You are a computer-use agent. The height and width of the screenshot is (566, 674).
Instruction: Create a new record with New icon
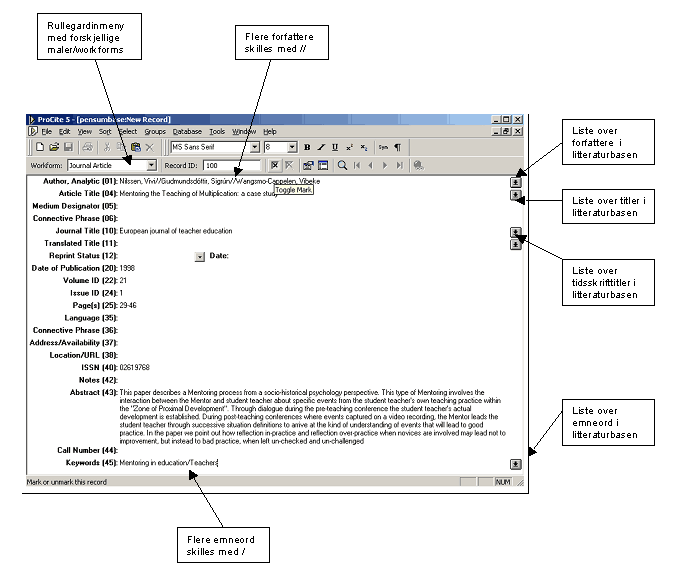[40, 147]
